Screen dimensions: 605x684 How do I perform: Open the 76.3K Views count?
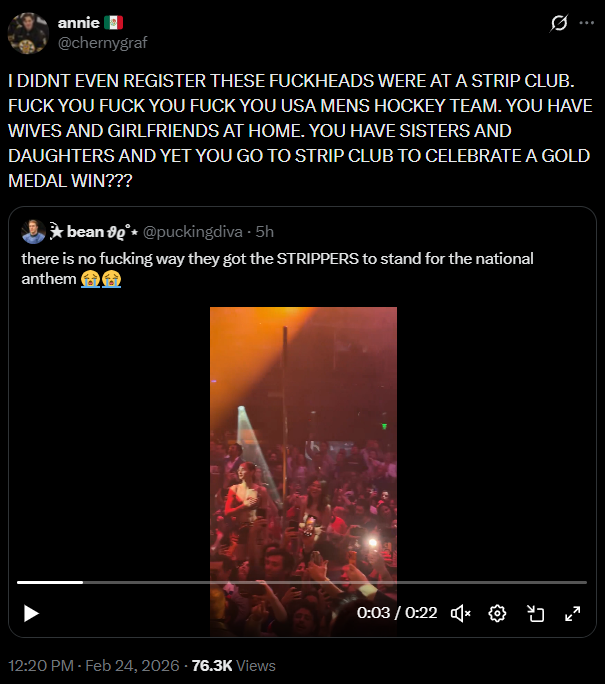[233, 666]
